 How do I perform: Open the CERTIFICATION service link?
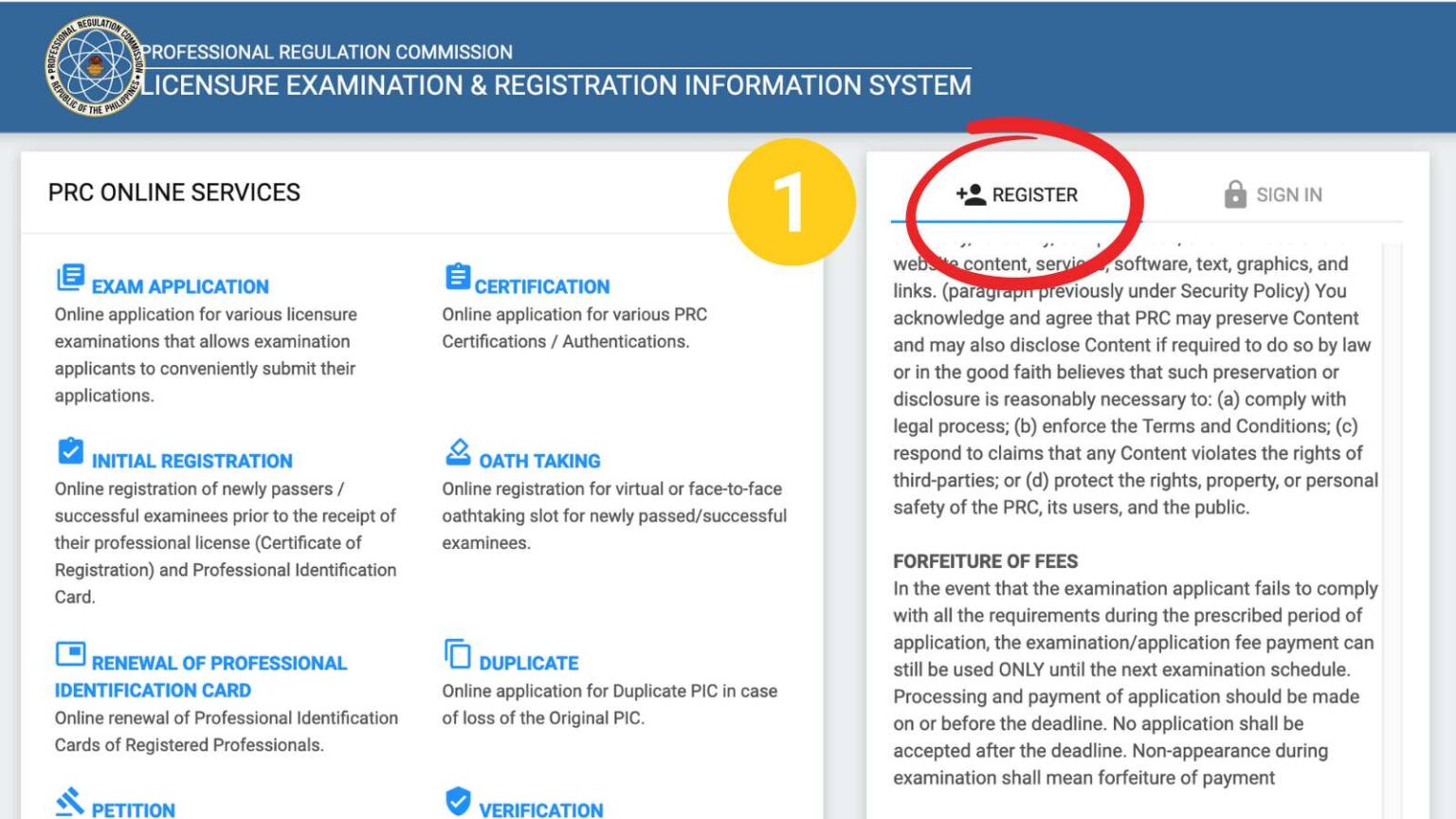(541, 286)
